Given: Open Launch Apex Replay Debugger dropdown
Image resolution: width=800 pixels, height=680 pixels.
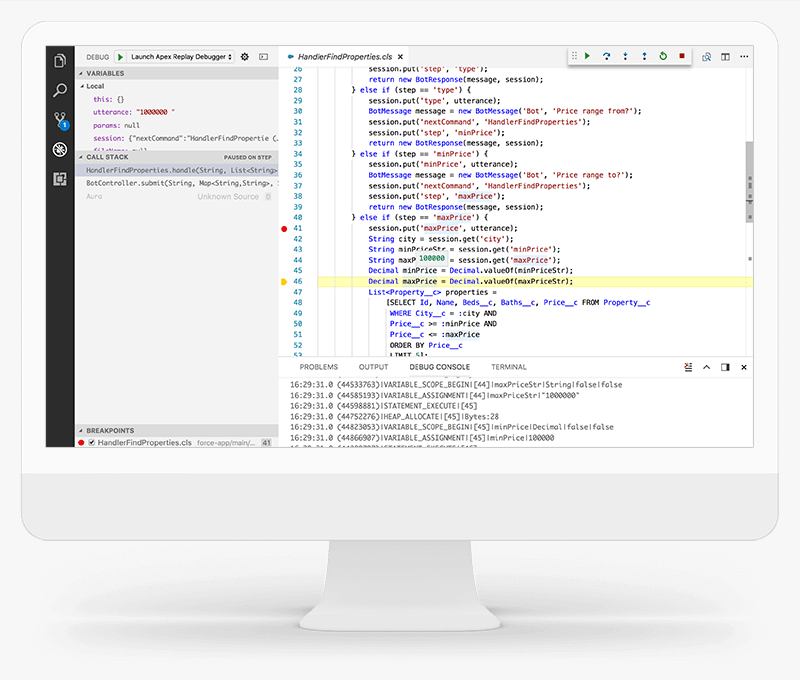Looking at the screenshot, I should [181, 57].
